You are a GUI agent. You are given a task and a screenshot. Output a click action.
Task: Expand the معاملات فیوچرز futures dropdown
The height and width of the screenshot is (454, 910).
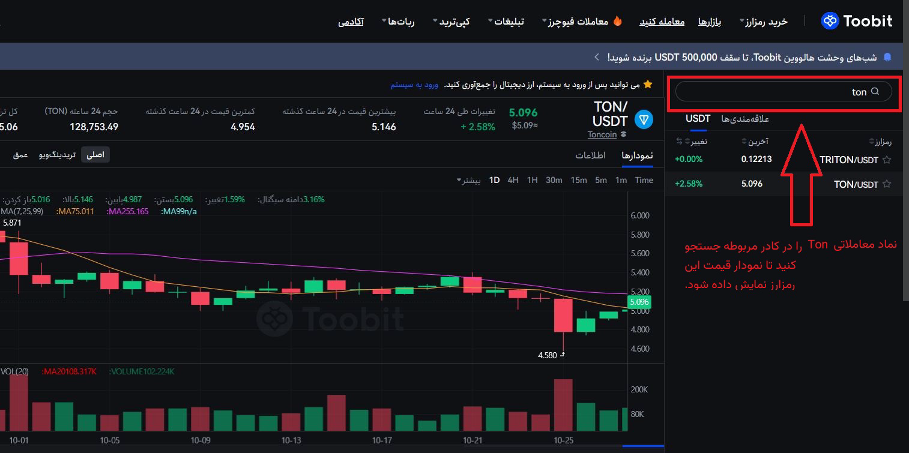pos(575,21)
